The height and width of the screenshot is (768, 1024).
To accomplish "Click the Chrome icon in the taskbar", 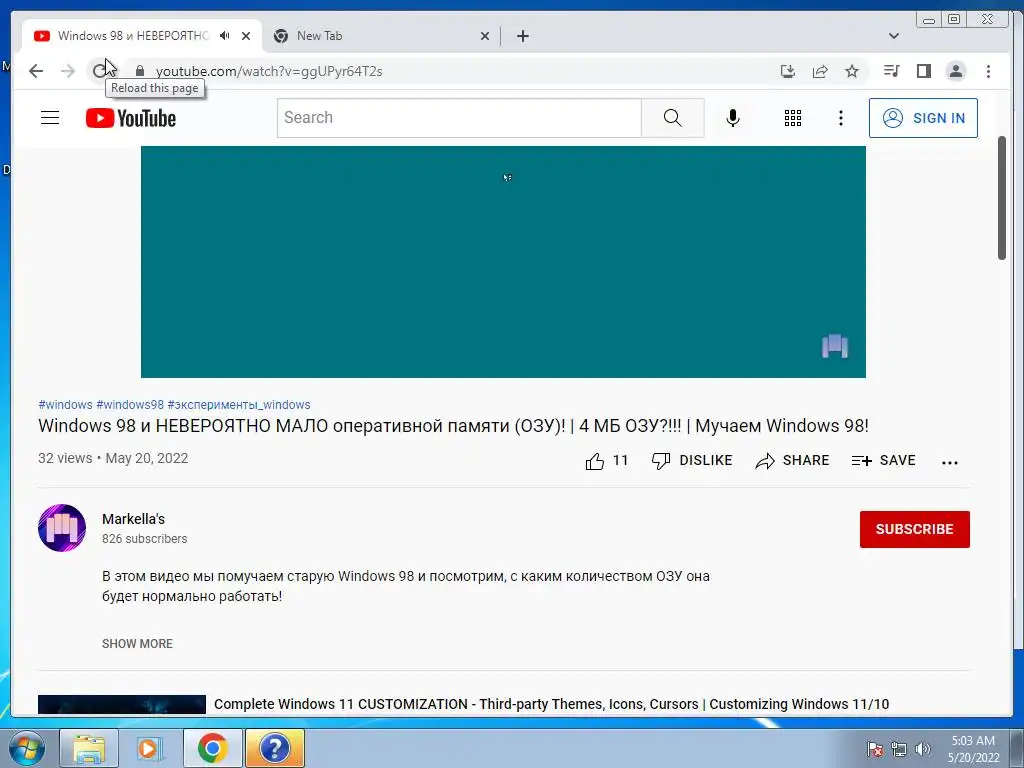I will (x=213, y=748).
